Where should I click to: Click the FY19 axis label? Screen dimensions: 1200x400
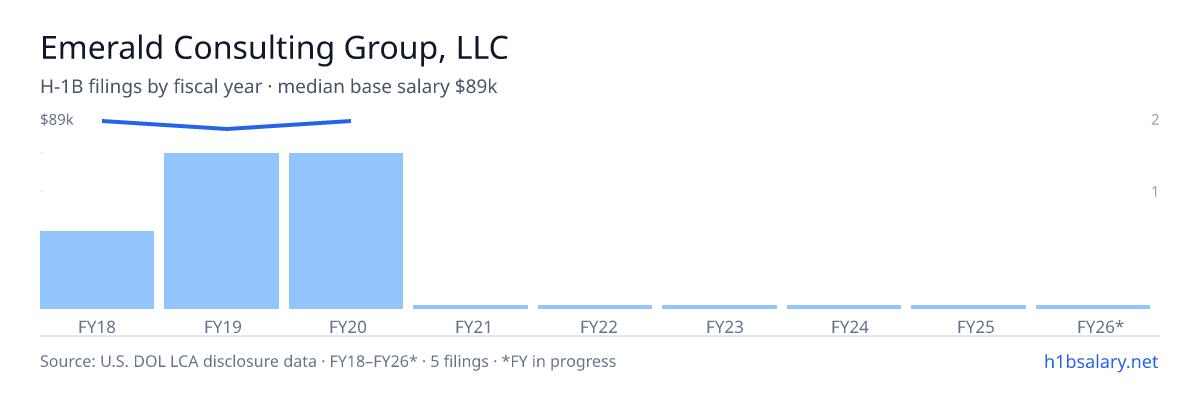click(x=222, y=327)
